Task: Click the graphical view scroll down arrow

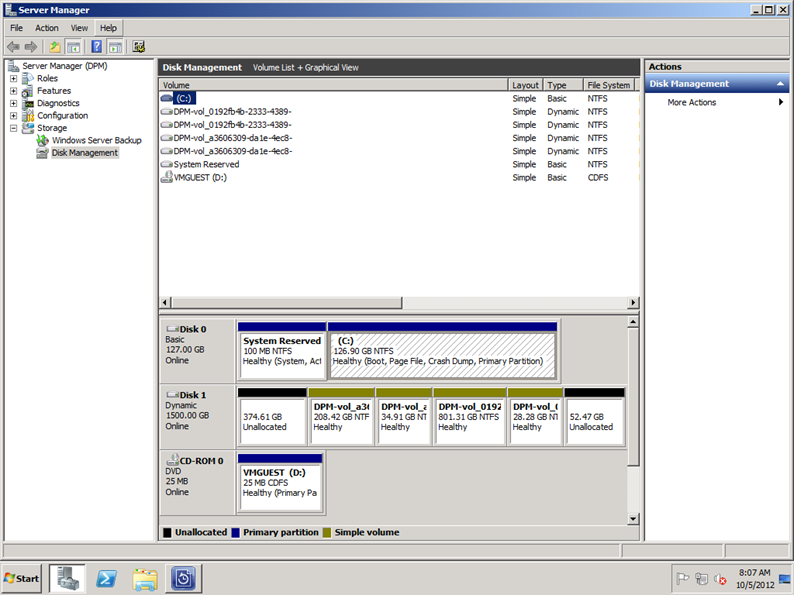Action: click(633, 519)
